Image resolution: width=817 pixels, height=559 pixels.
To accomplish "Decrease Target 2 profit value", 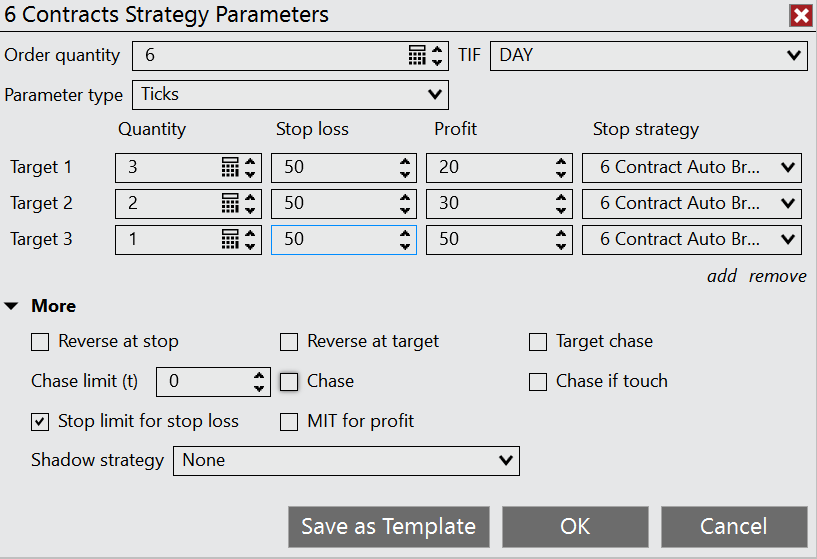I will coord(561,209).
